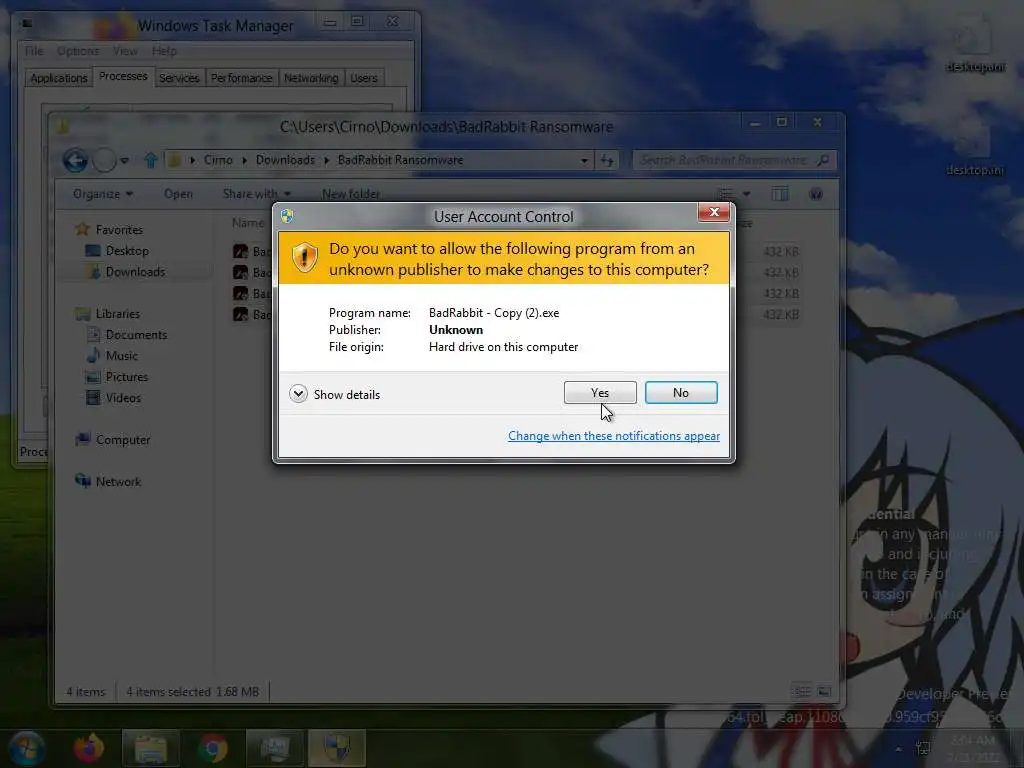The image size is (1024, 768).
Task: Open 'Change when these notifications appear' link
Action: click(613, 436)
